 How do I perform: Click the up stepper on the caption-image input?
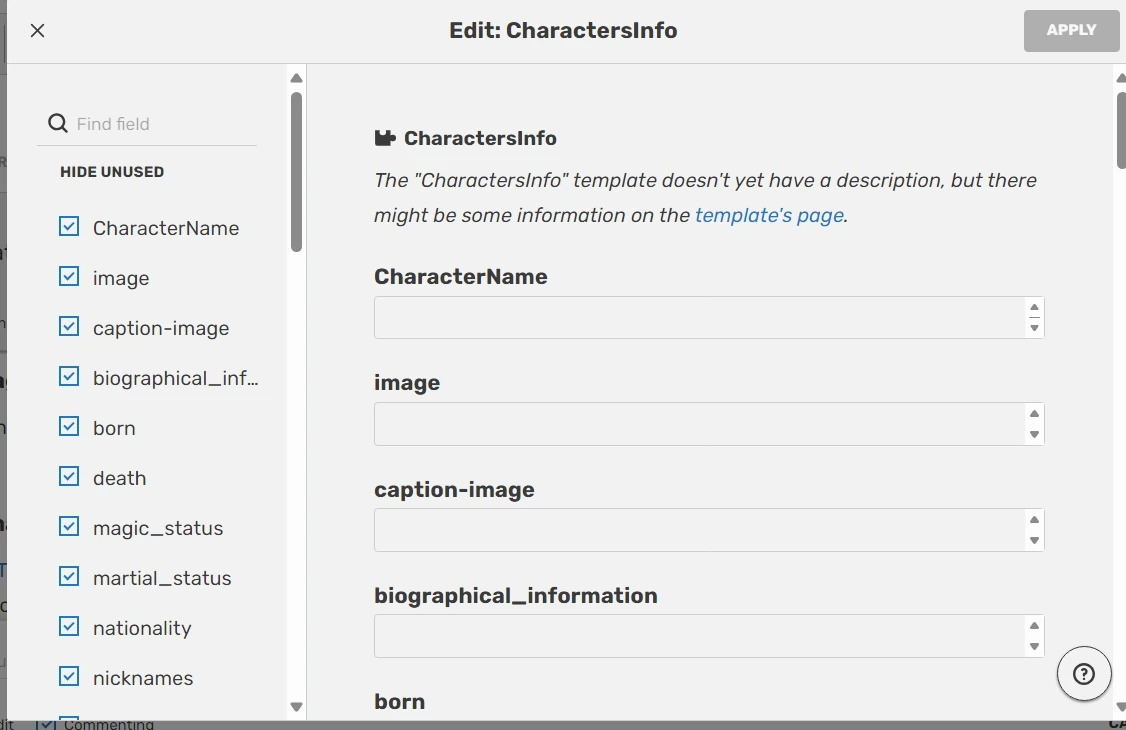coord(1033,519)
